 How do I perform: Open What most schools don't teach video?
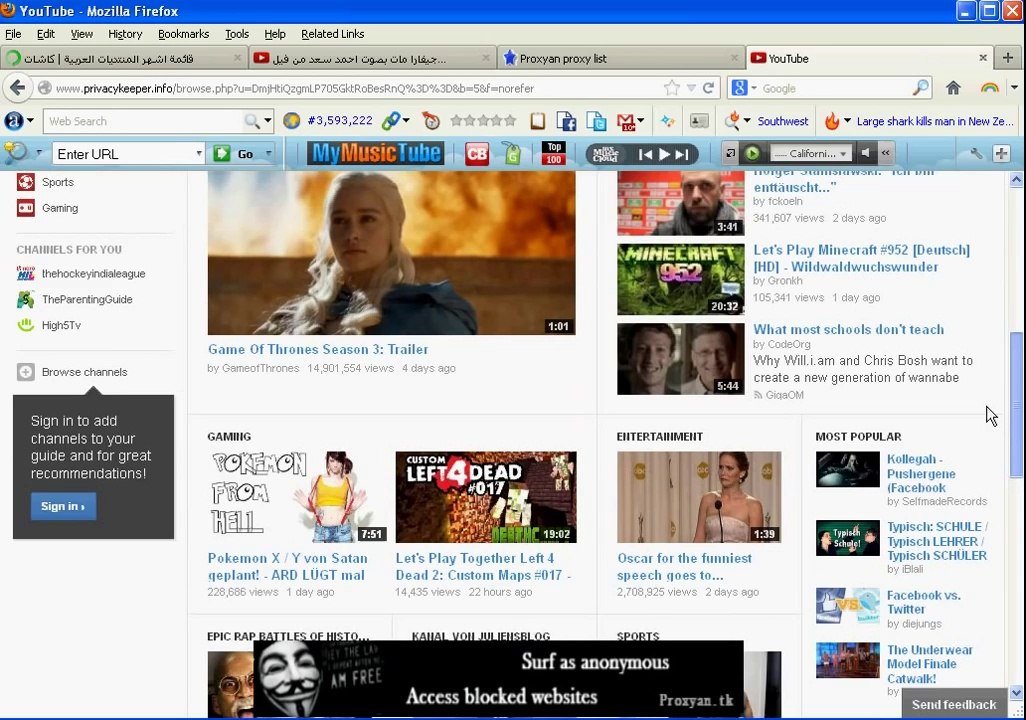848,329
